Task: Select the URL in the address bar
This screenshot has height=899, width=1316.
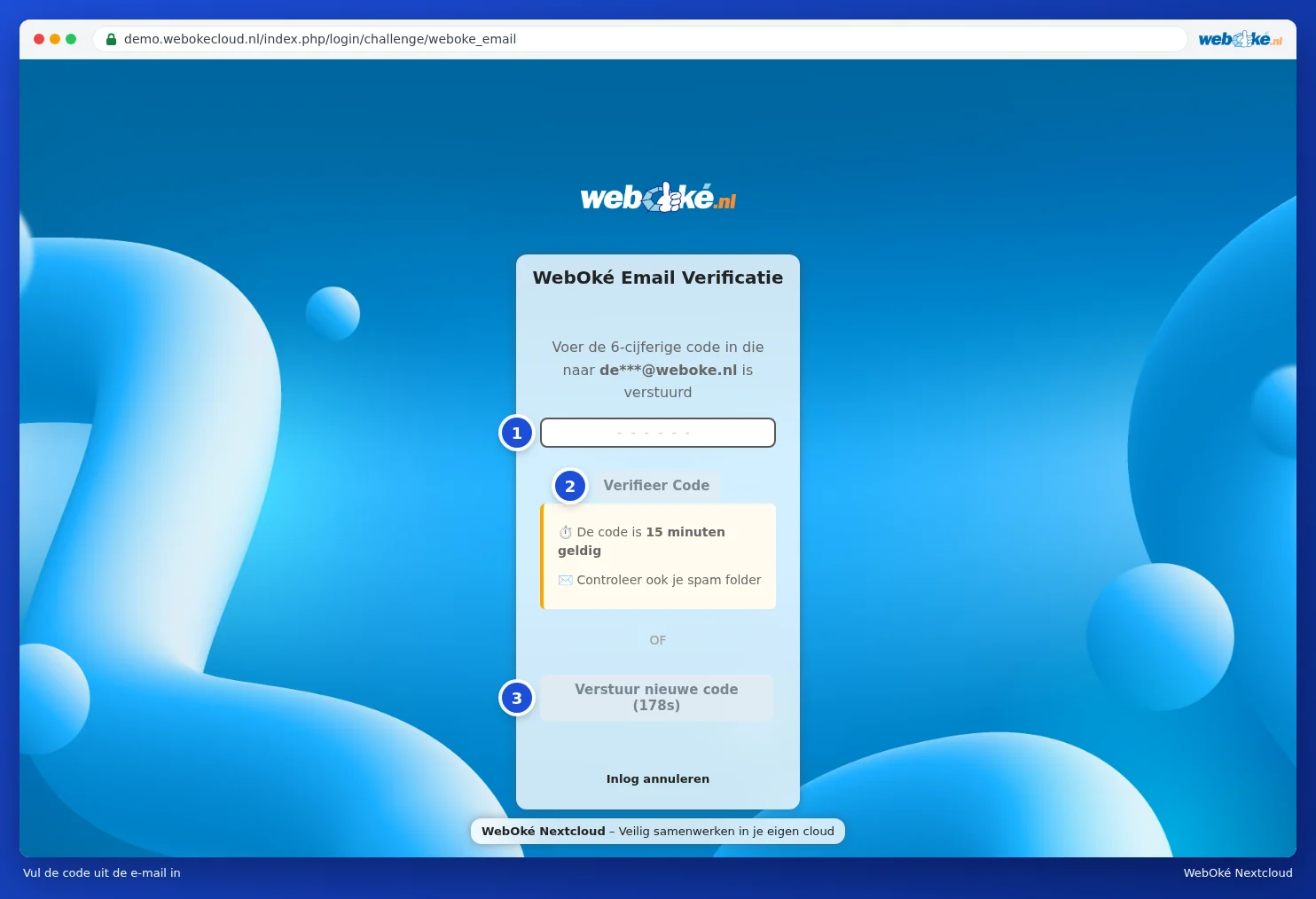Action: (x=320, y=39)
